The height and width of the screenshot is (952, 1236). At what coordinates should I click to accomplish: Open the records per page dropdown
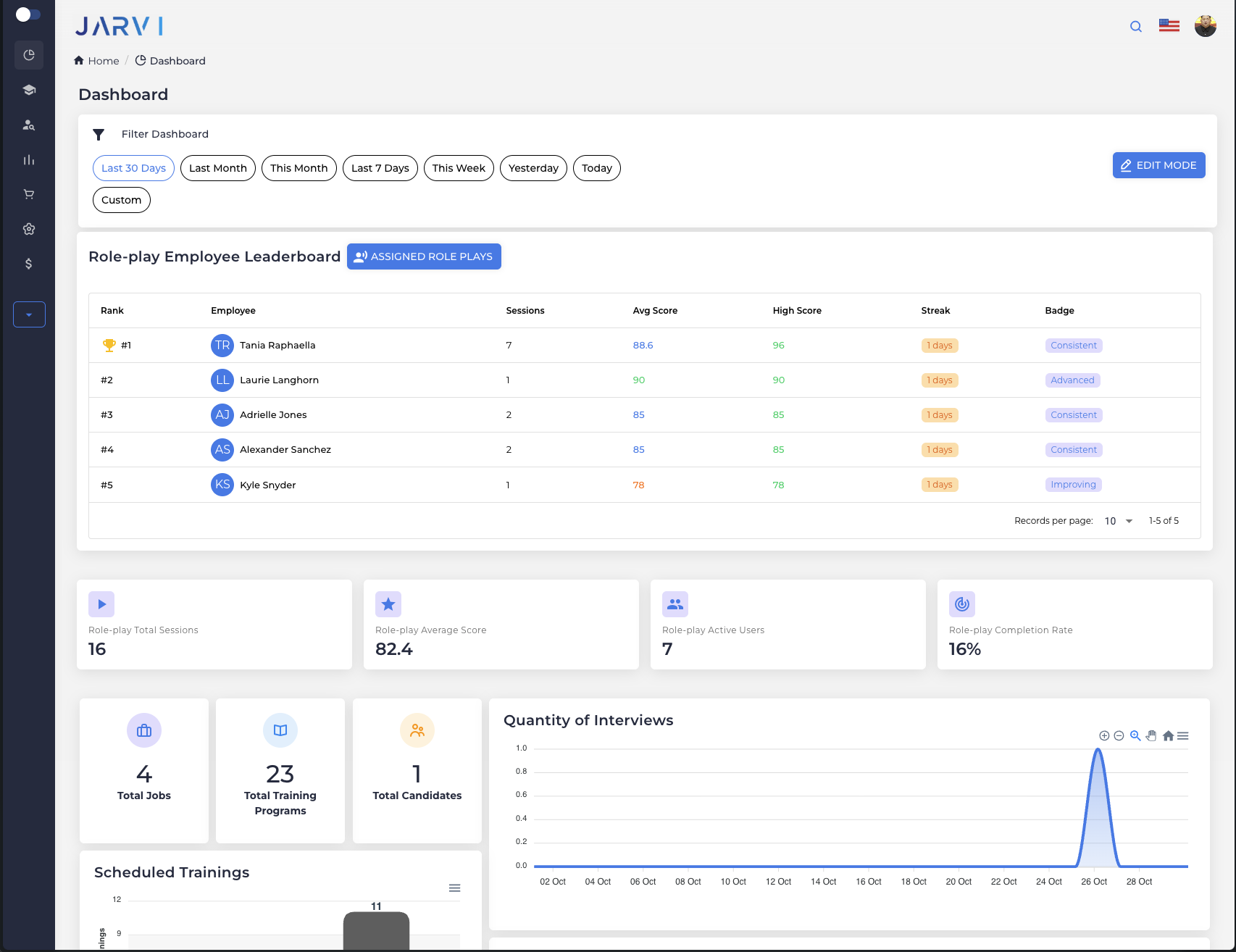click(1116, 520)
